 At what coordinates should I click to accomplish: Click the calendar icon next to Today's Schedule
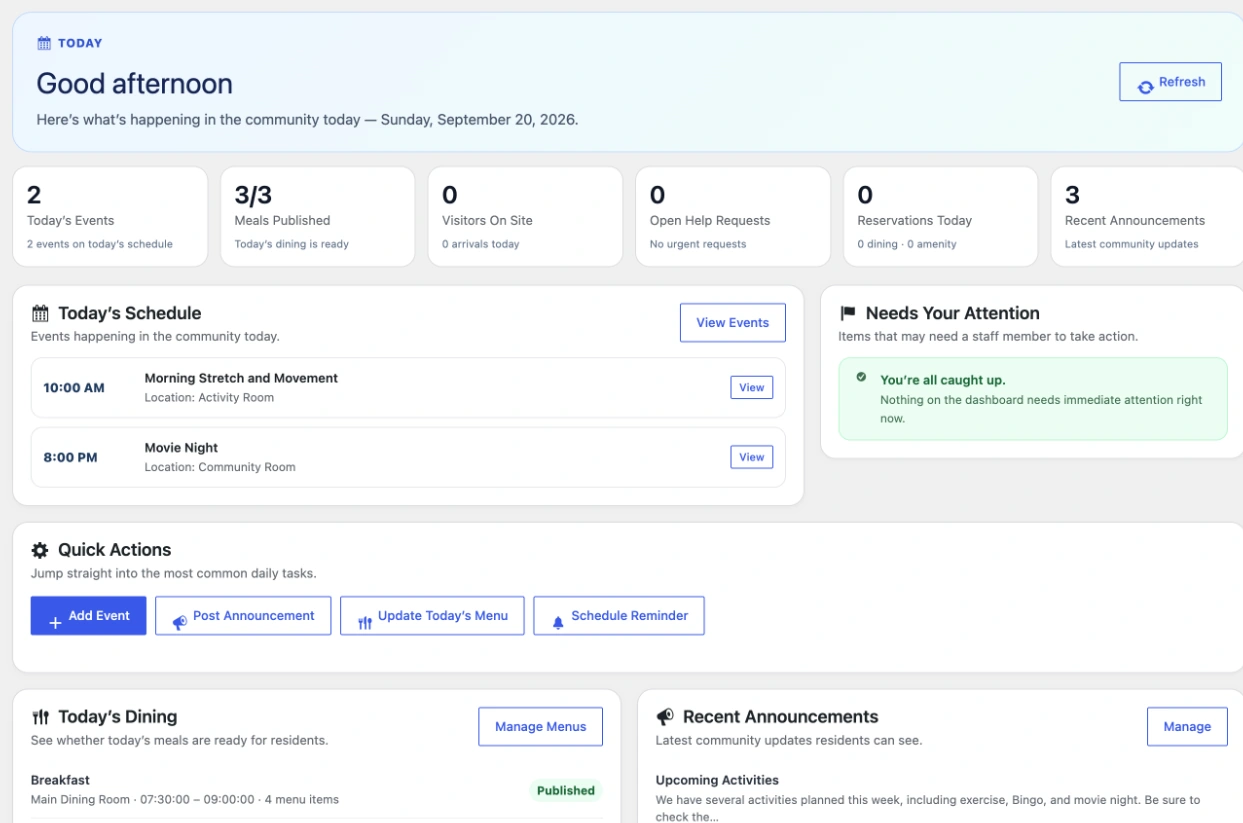pos(40,313)
